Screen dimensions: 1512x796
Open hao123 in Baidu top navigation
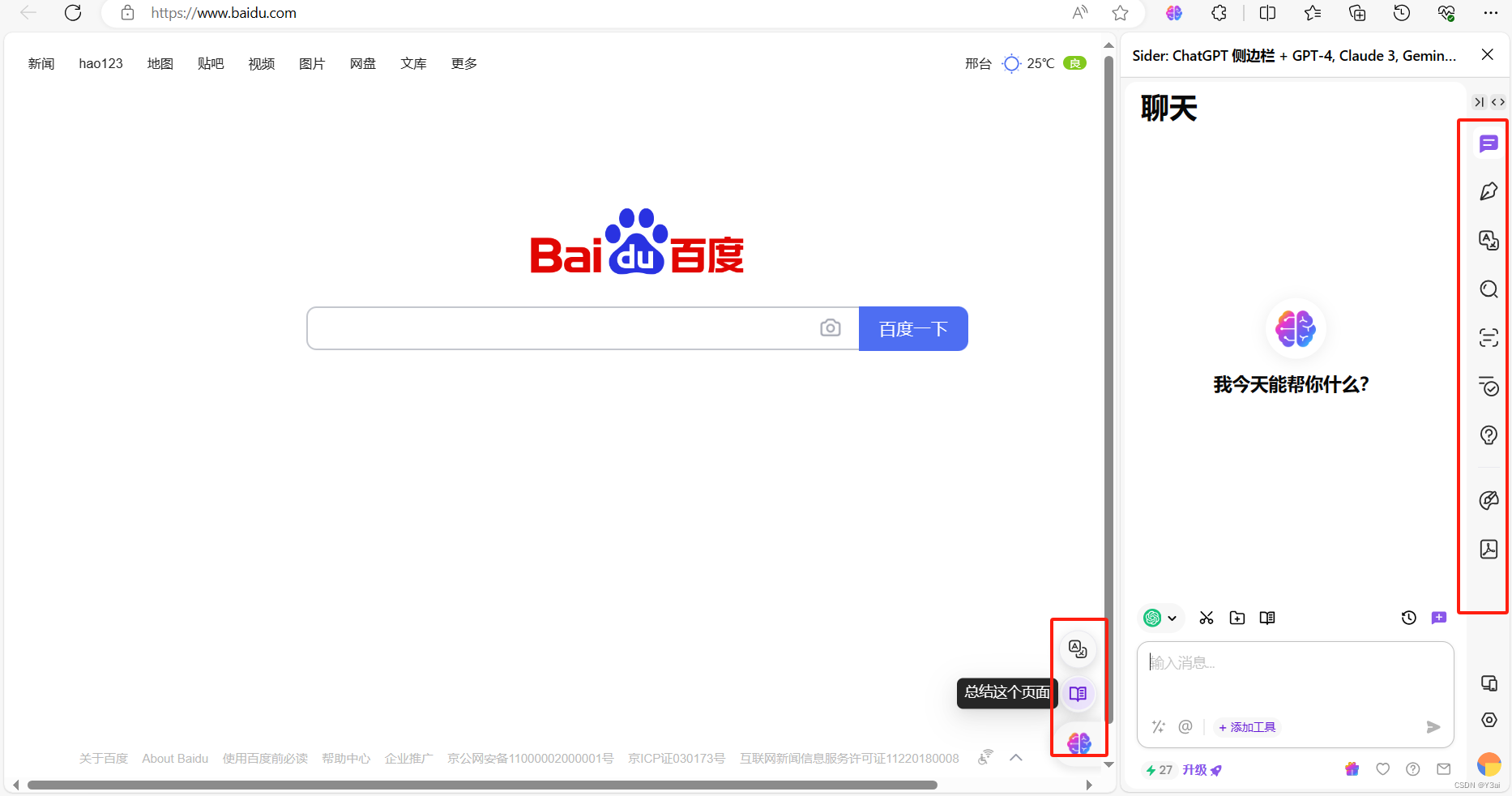[100, 63]
